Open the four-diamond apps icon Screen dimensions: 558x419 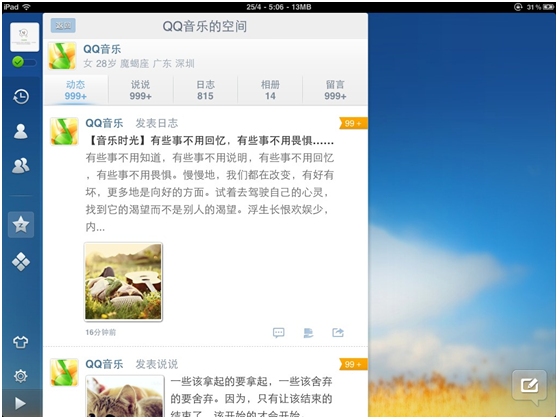(x=21, y=262)
